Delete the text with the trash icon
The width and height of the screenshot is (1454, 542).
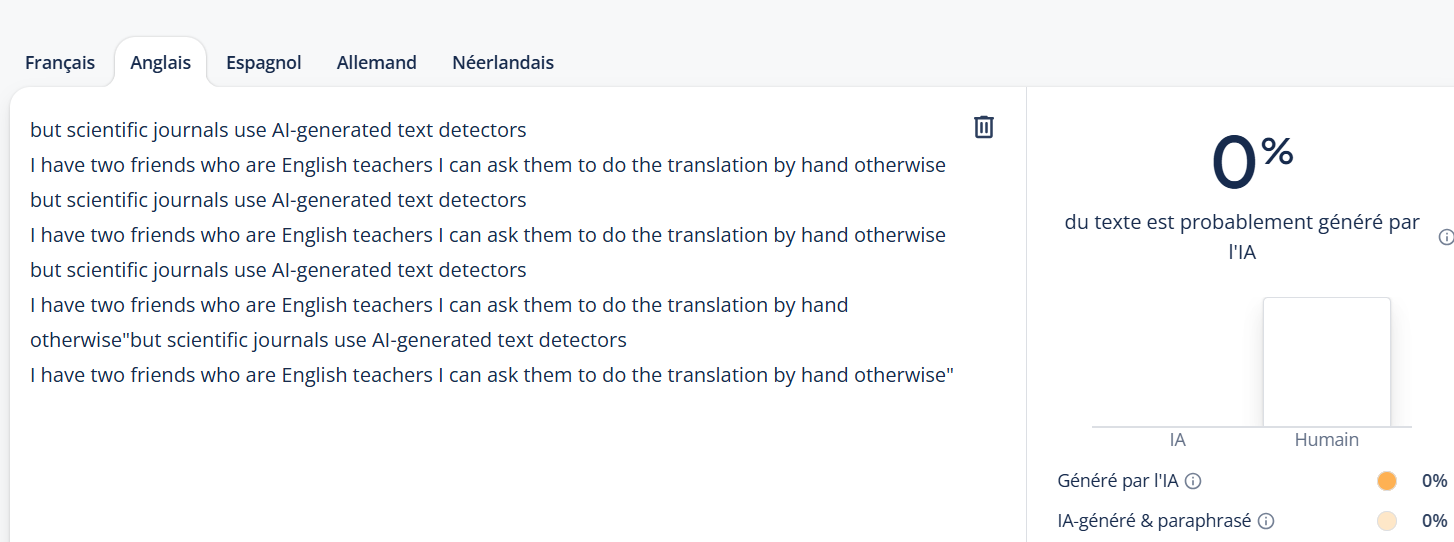(x=984, y=127)
